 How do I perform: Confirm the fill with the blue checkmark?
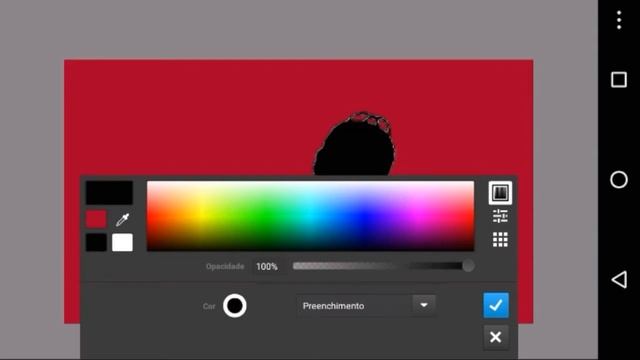point(496,305)
